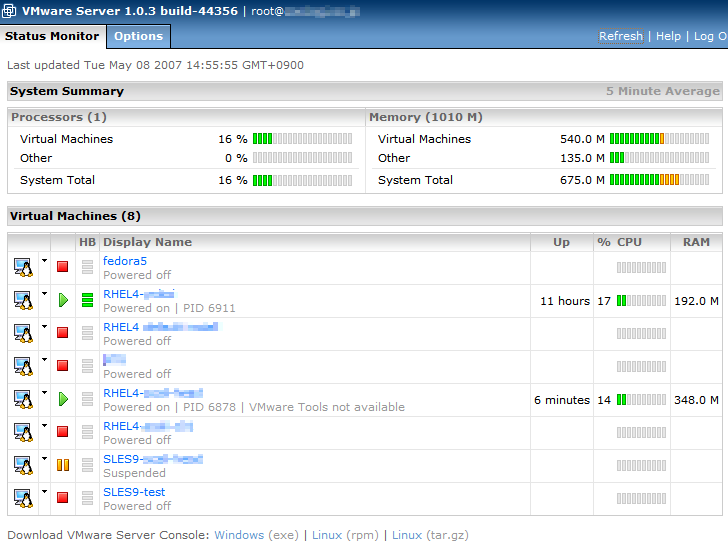Click grey heartbeat icon for PID 6878 VM
The height and width of the screenshot is (546, 728).
click(x=87, y=399)
